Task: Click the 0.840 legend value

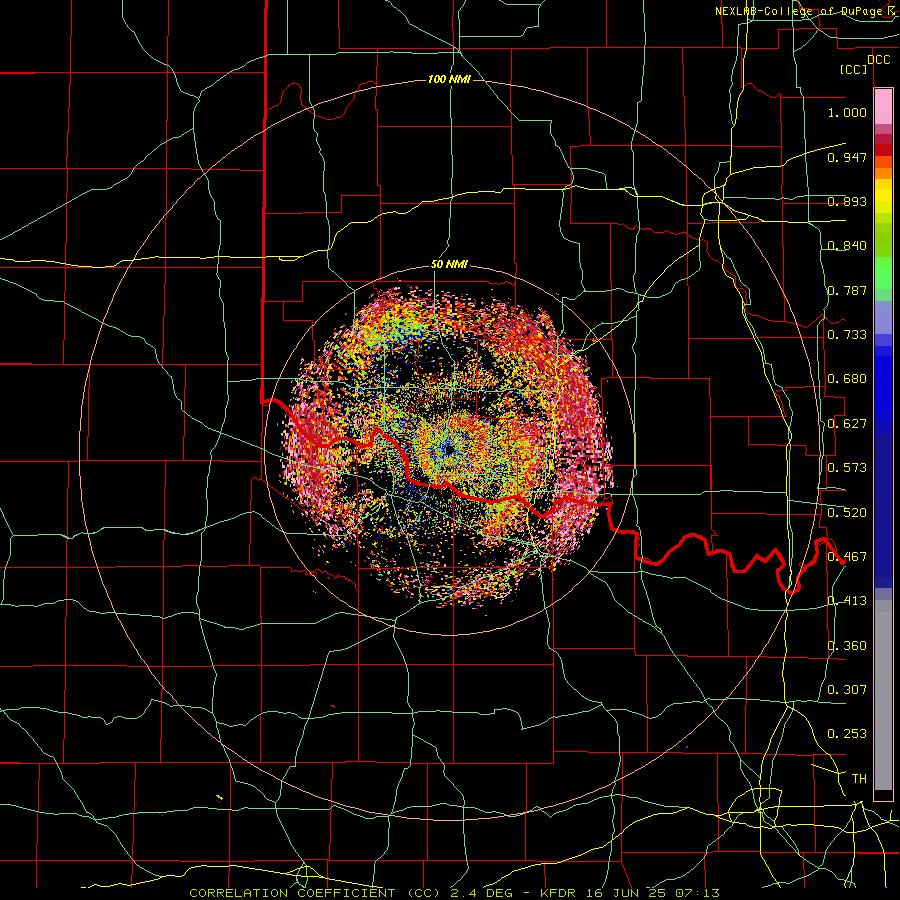Action: 847,246
